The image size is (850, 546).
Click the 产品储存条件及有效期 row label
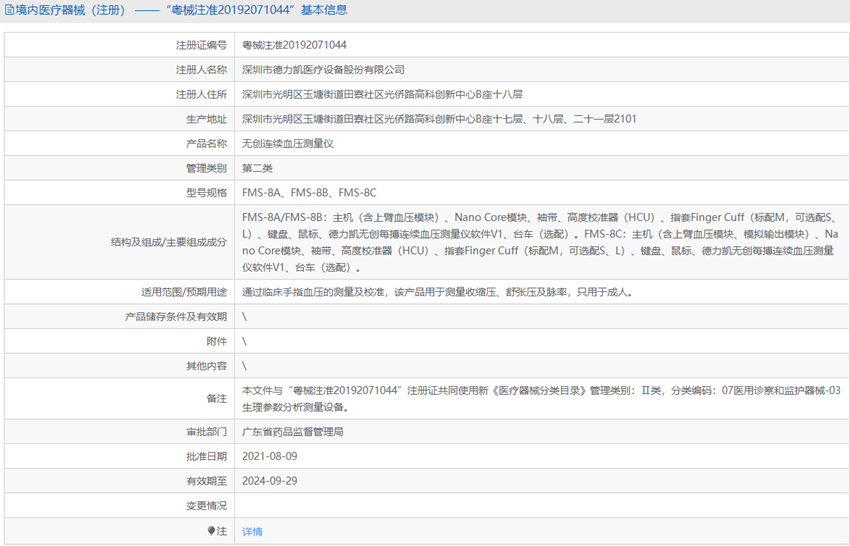tap(176, 316)
